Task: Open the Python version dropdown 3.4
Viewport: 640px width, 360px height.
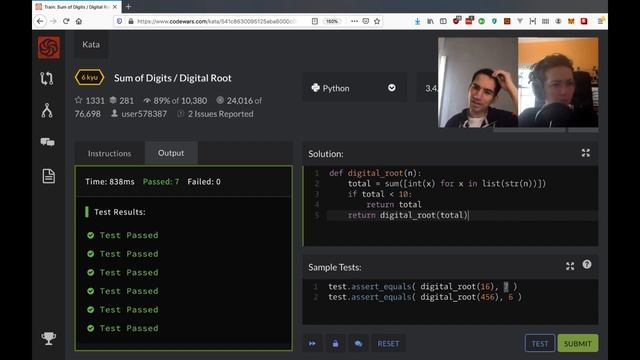Action: point(427,88)
